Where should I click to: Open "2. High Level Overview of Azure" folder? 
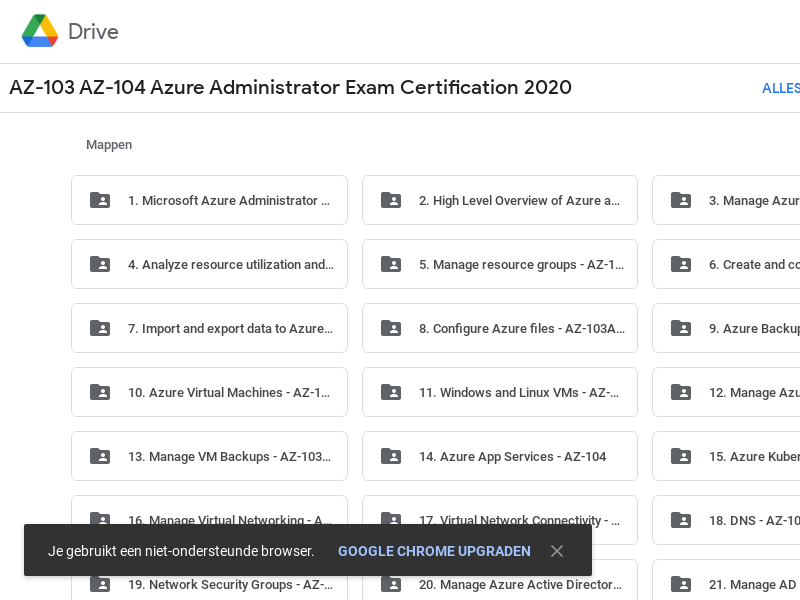[500, 200]
